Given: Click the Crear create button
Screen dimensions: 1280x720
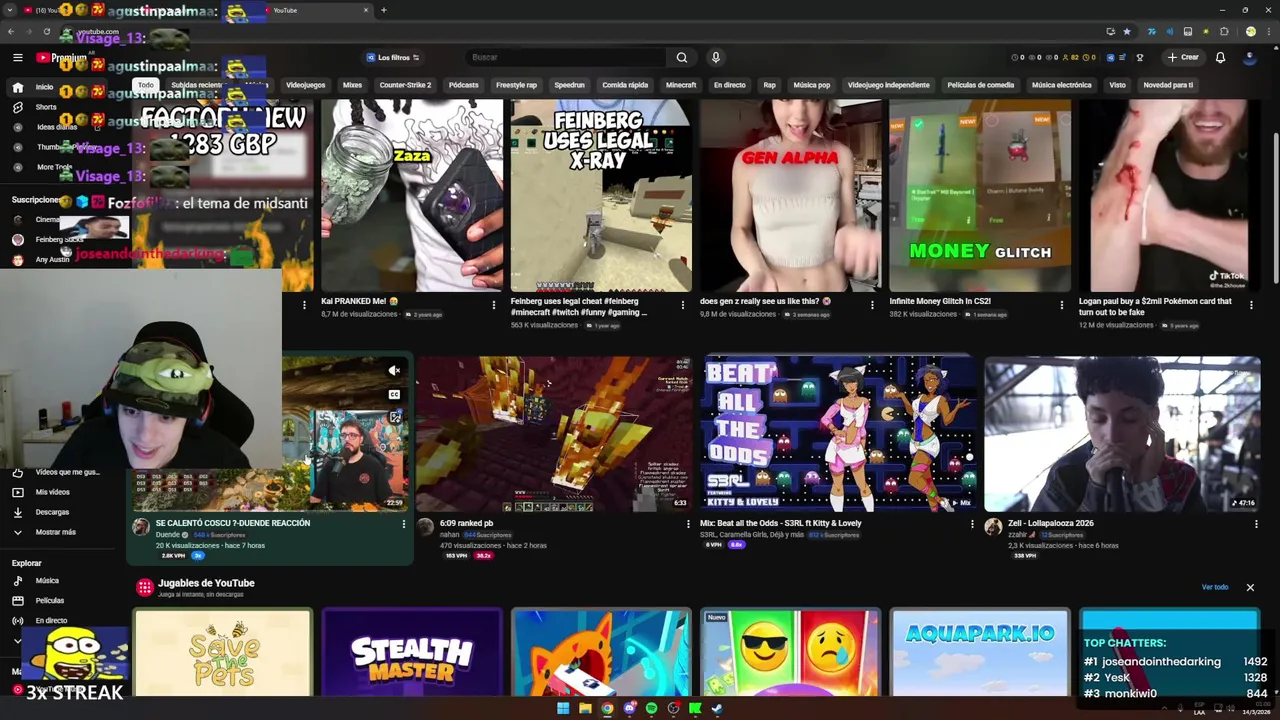Looking at the screenshot, I should click(x=1184, y=57).
